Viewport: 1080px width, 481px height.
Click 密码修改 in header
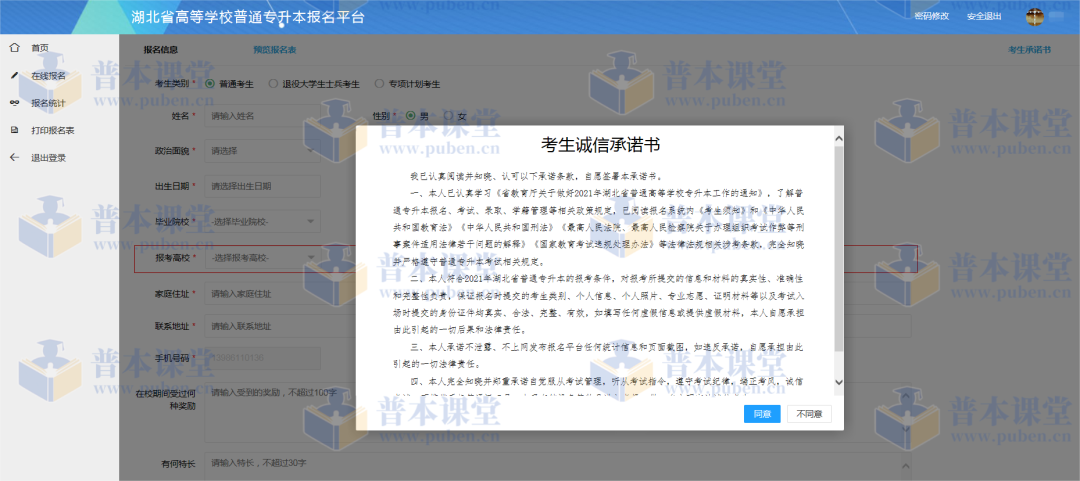[931, 17]
